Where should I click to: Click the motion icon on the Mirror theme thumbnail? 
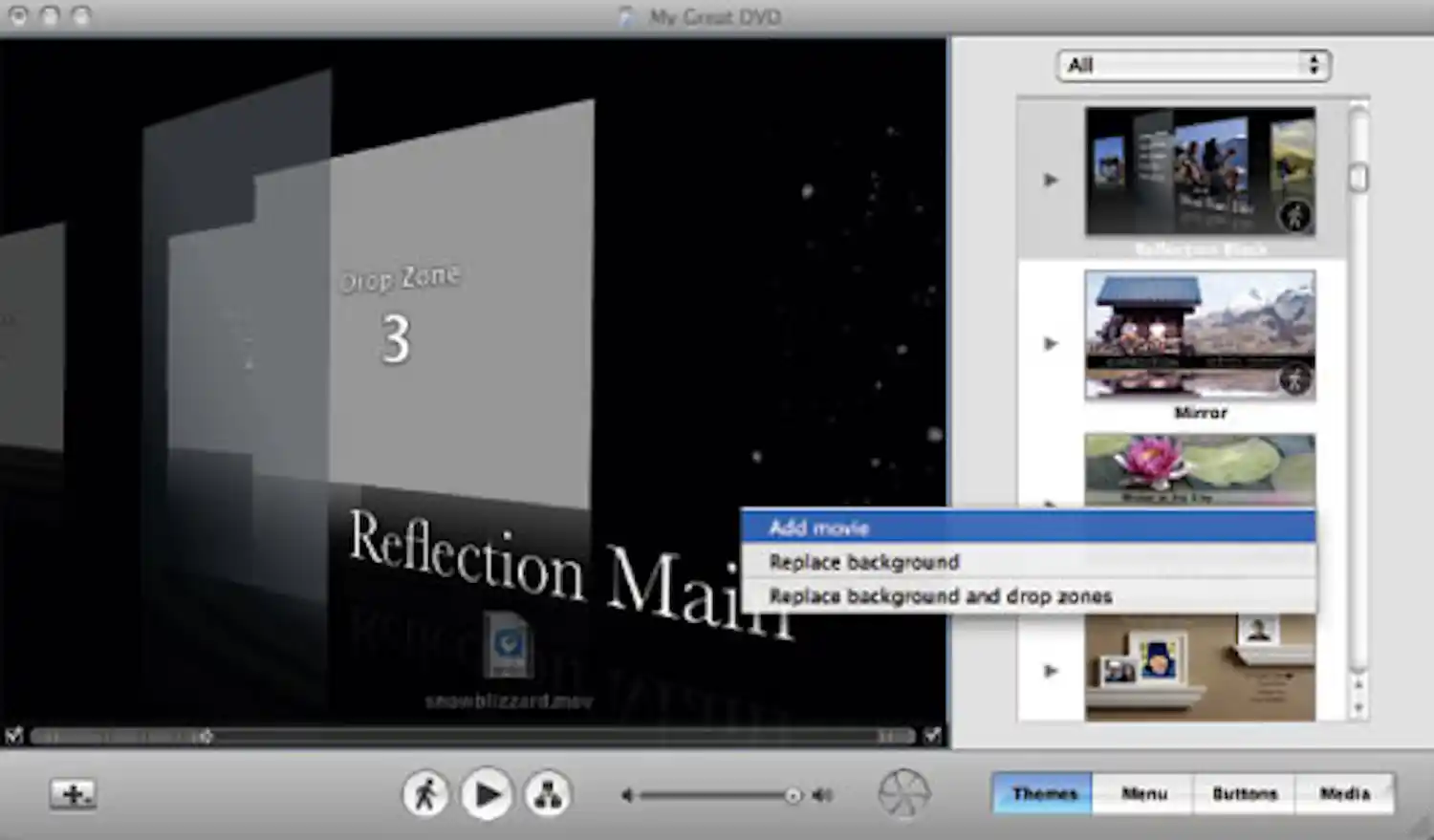point(1295,380)
